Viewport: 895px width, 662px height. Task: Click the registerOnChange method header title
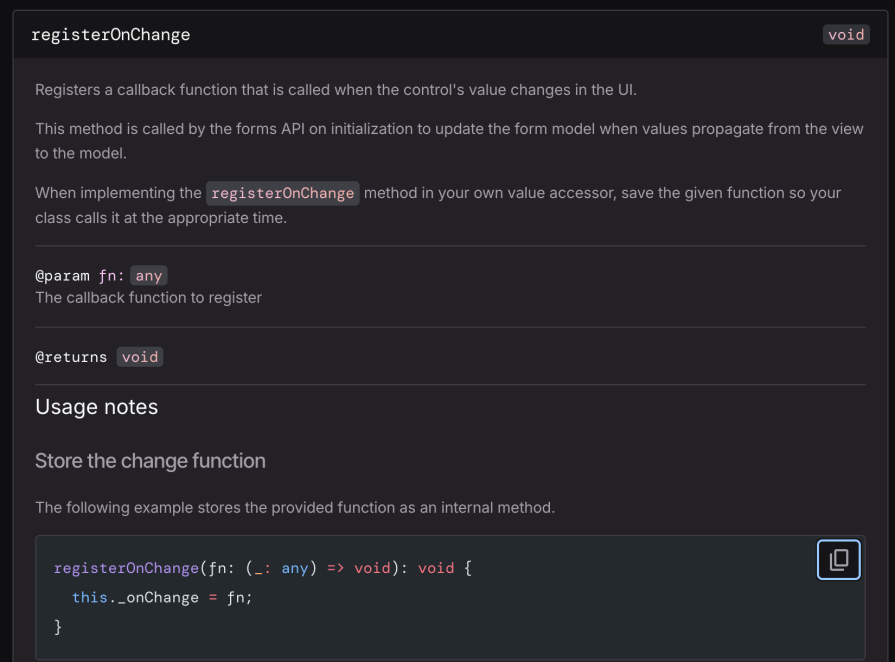click(x=110, y=35)
